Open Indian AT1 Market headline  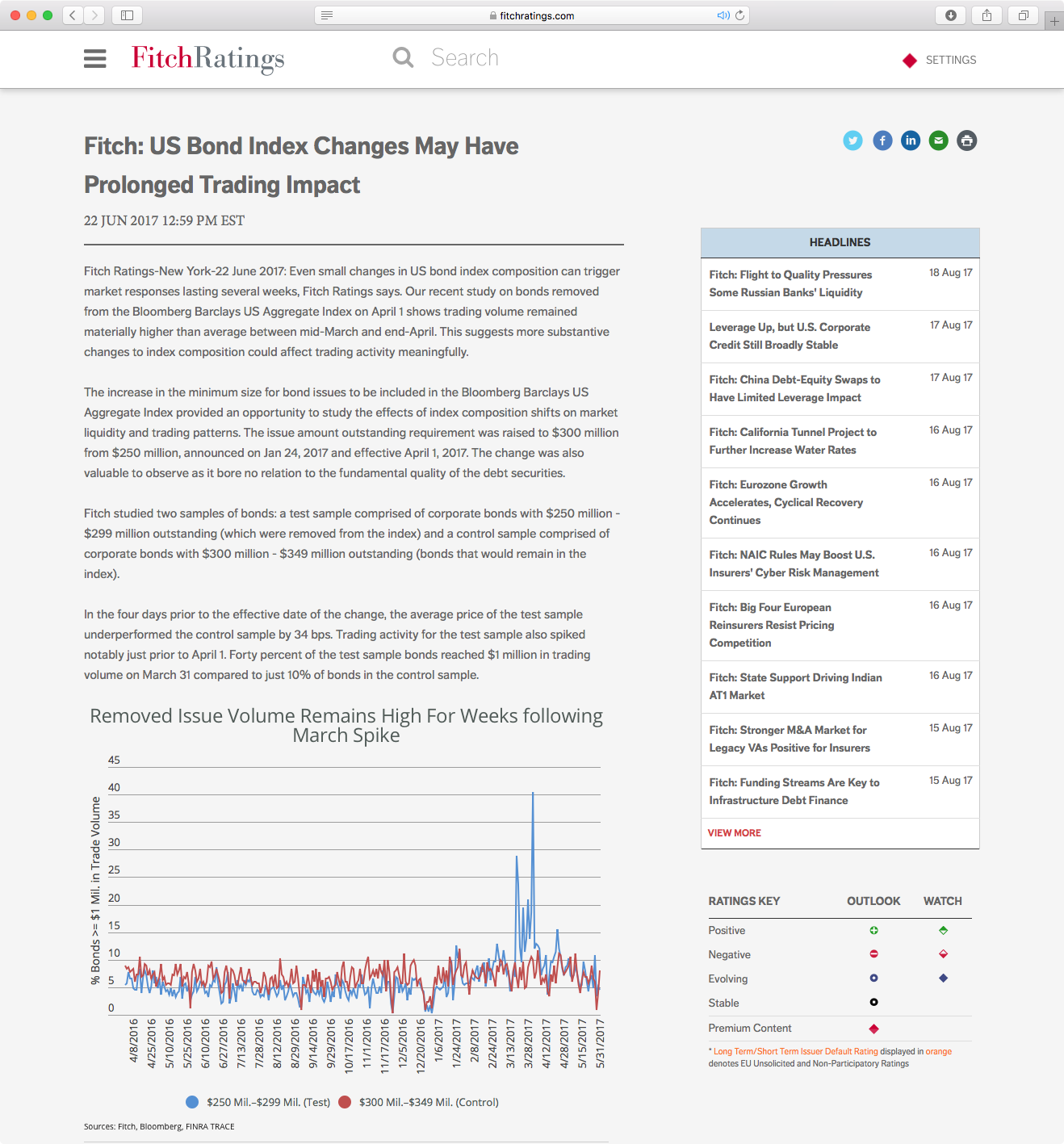coord(795,686)
